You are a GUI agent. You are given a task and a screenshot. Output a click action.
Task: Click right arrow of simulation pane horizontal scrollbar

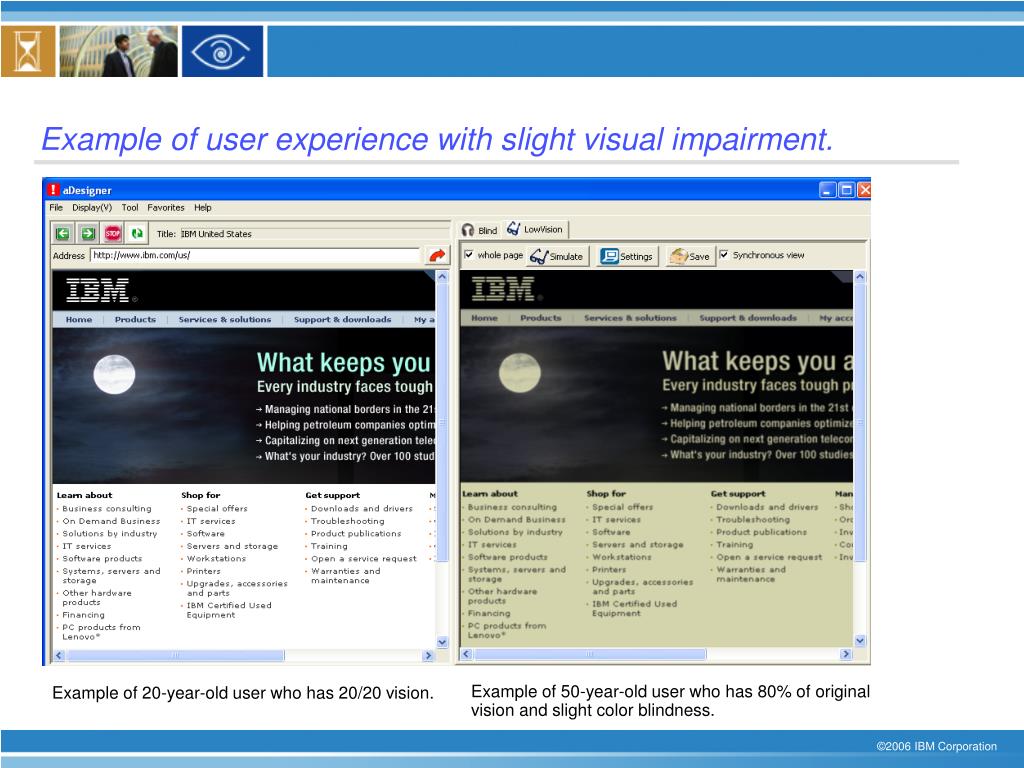pyautogui.click(x=846, y=654)
